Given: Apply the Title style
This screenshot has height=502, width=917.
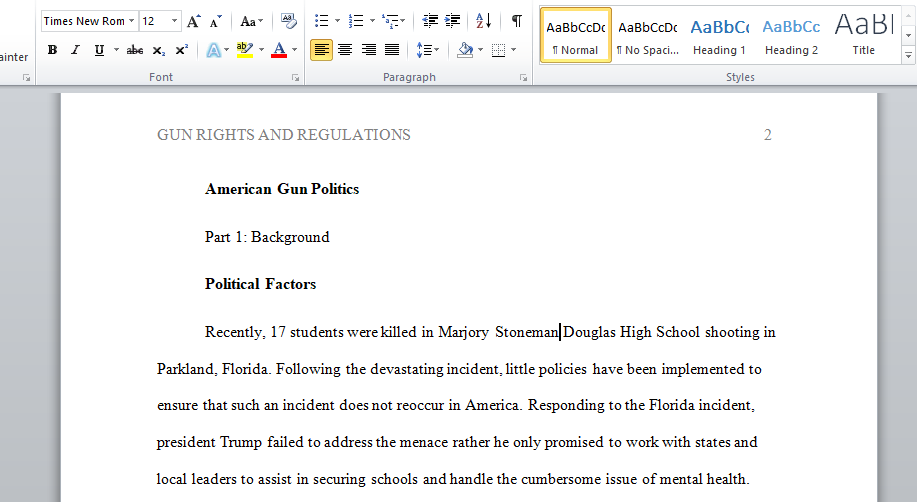Looking at the screenshot, I should 864,36.
